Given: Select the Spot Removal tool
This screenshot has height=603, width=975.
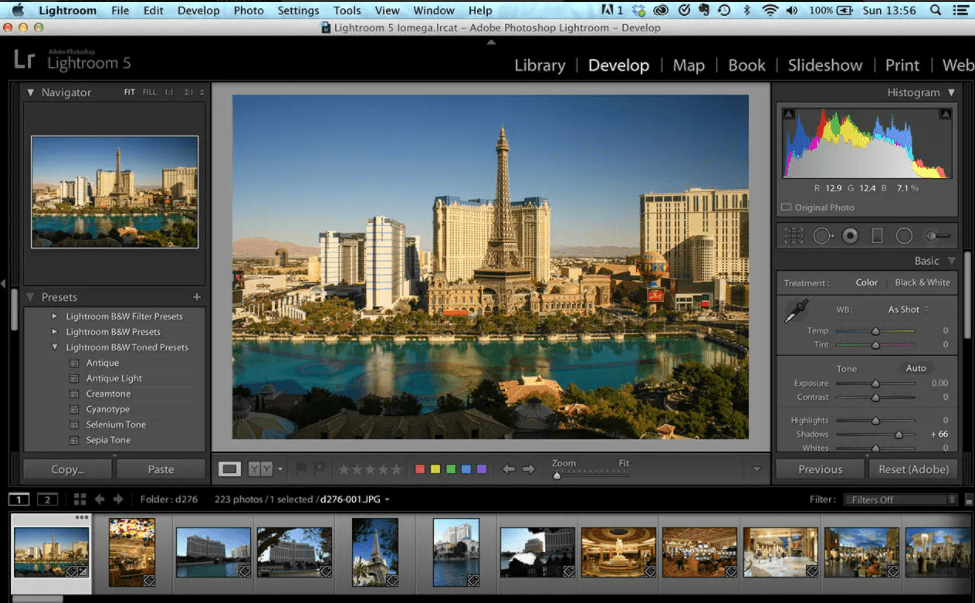Looking at the screenshot, I should pos(823,235).
